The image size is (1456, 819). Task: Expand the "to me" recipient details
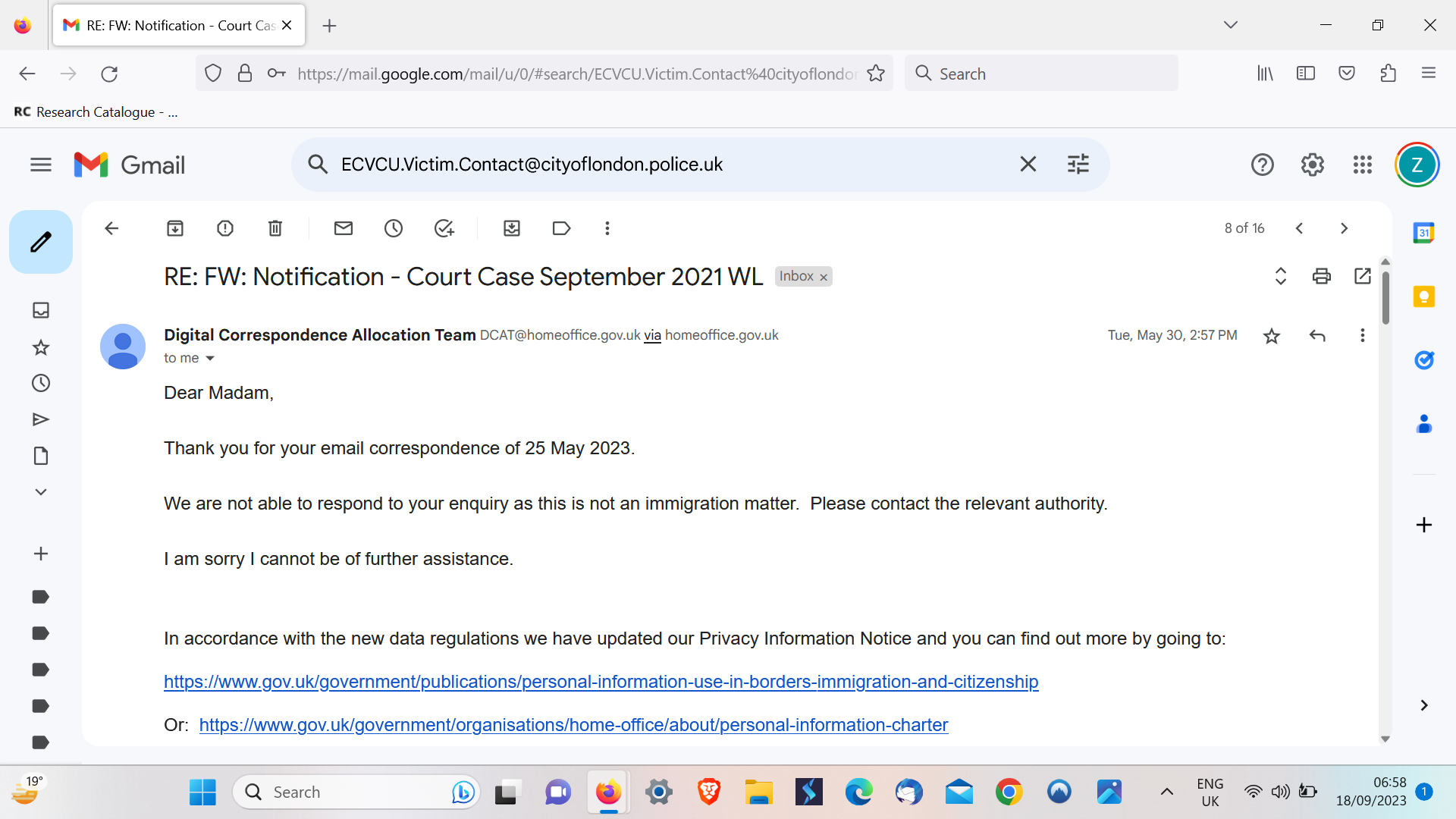[x=210, y=359]
